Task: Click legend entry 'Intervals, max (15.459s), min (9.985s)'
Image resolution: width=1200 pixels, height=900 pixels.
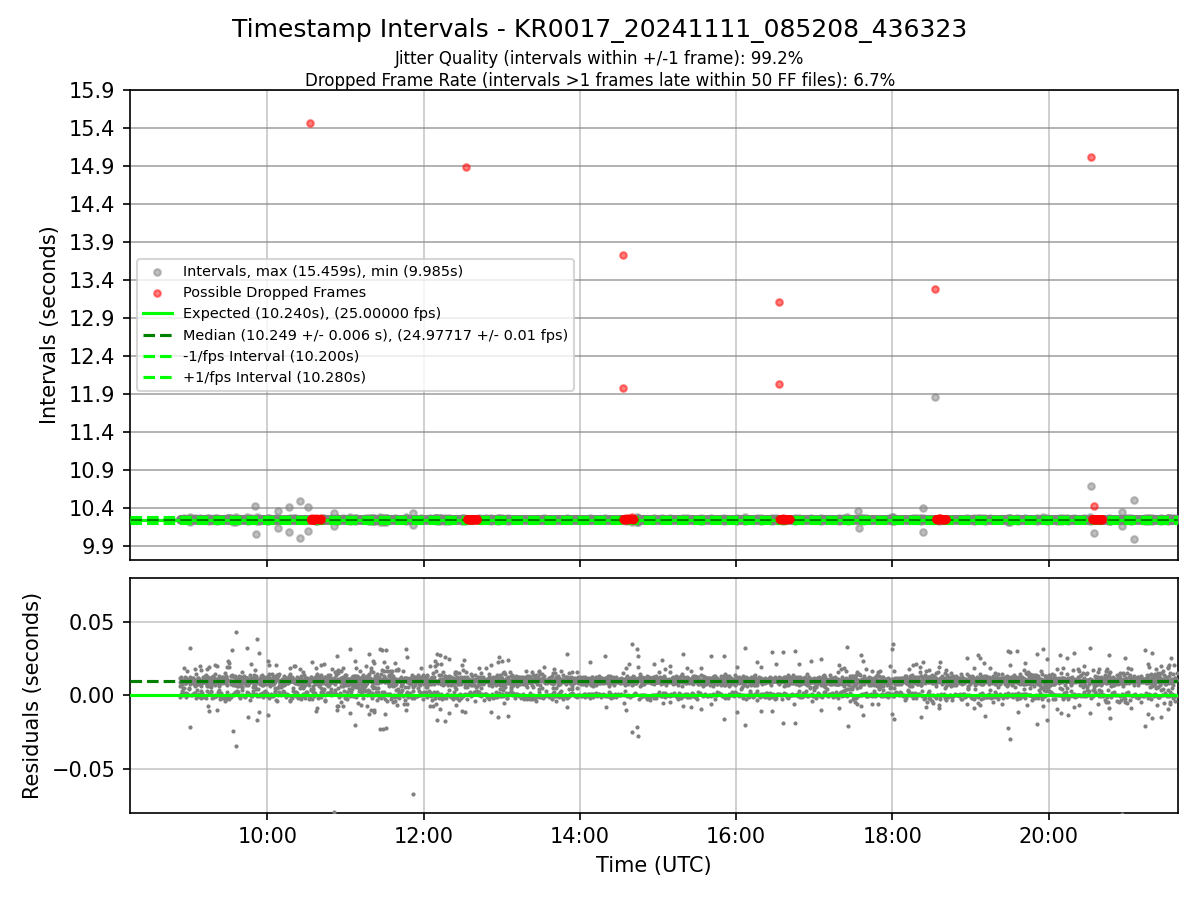Action: click(323, 271)
